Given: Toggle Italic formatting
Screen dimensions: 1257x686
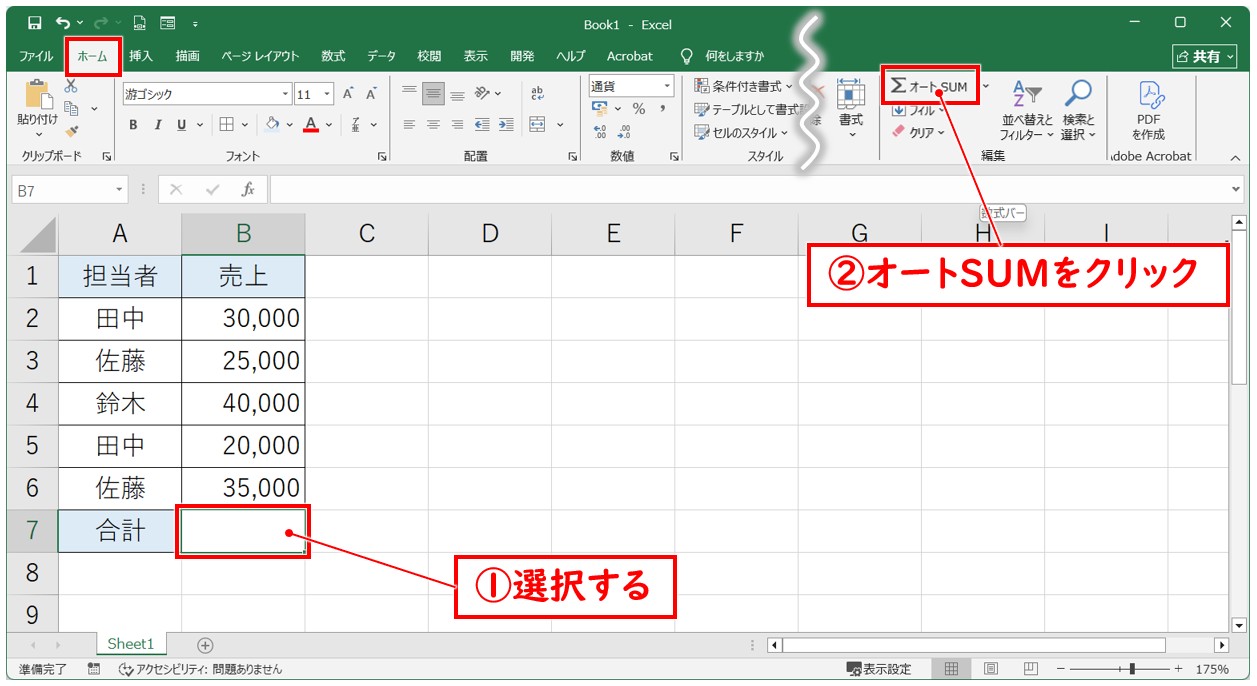Looking at the screenshot, I should (157, 125).
